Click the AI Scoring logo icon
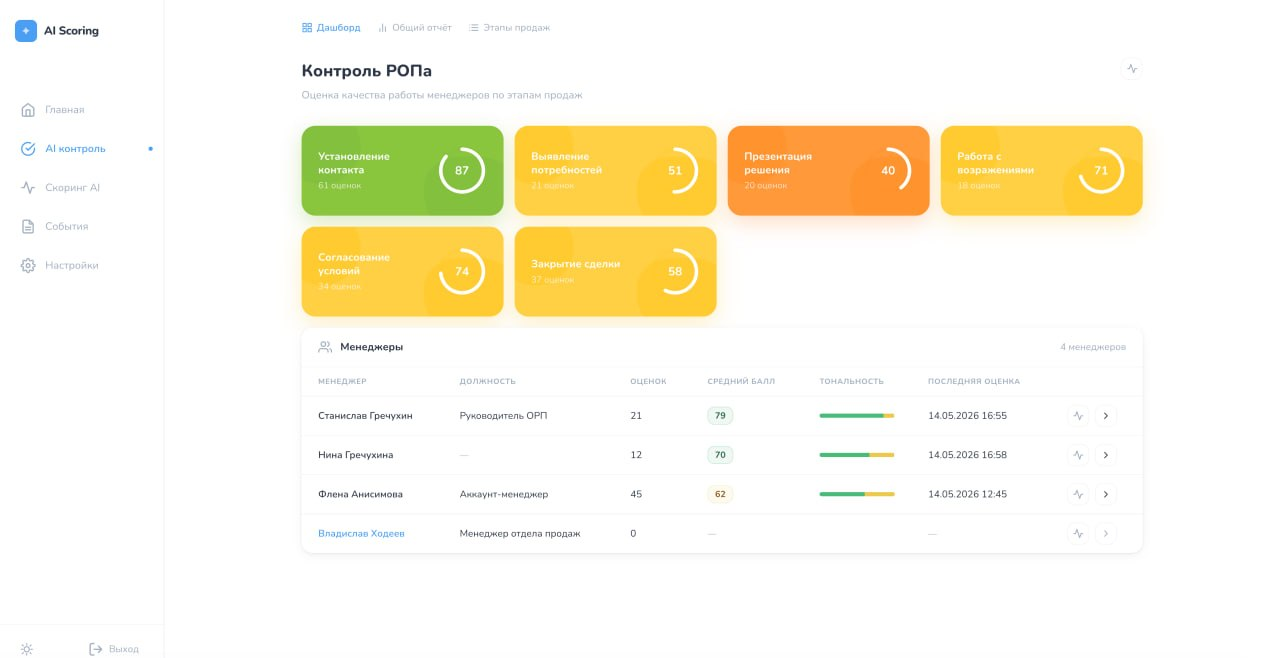The width and height of the screenshot is (1280, 658). [26, 31]
